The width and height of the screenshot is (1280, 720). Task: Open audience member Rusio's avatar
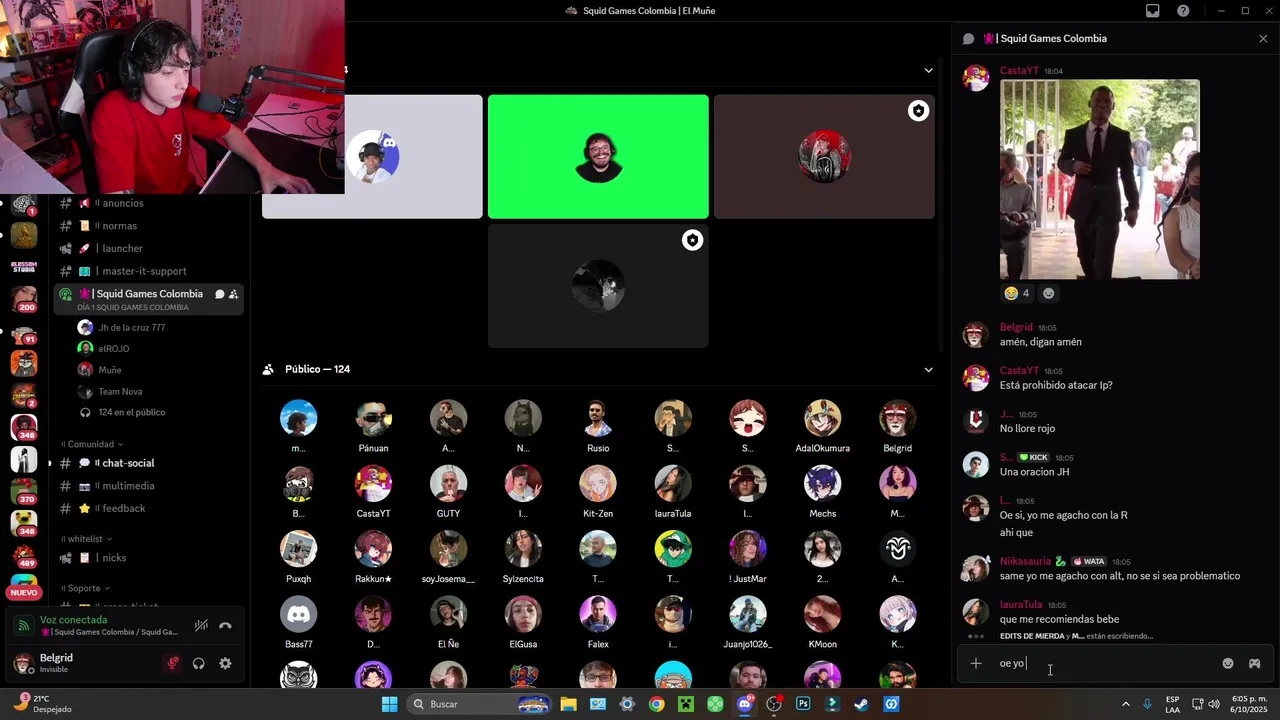[x=598, y=418]
